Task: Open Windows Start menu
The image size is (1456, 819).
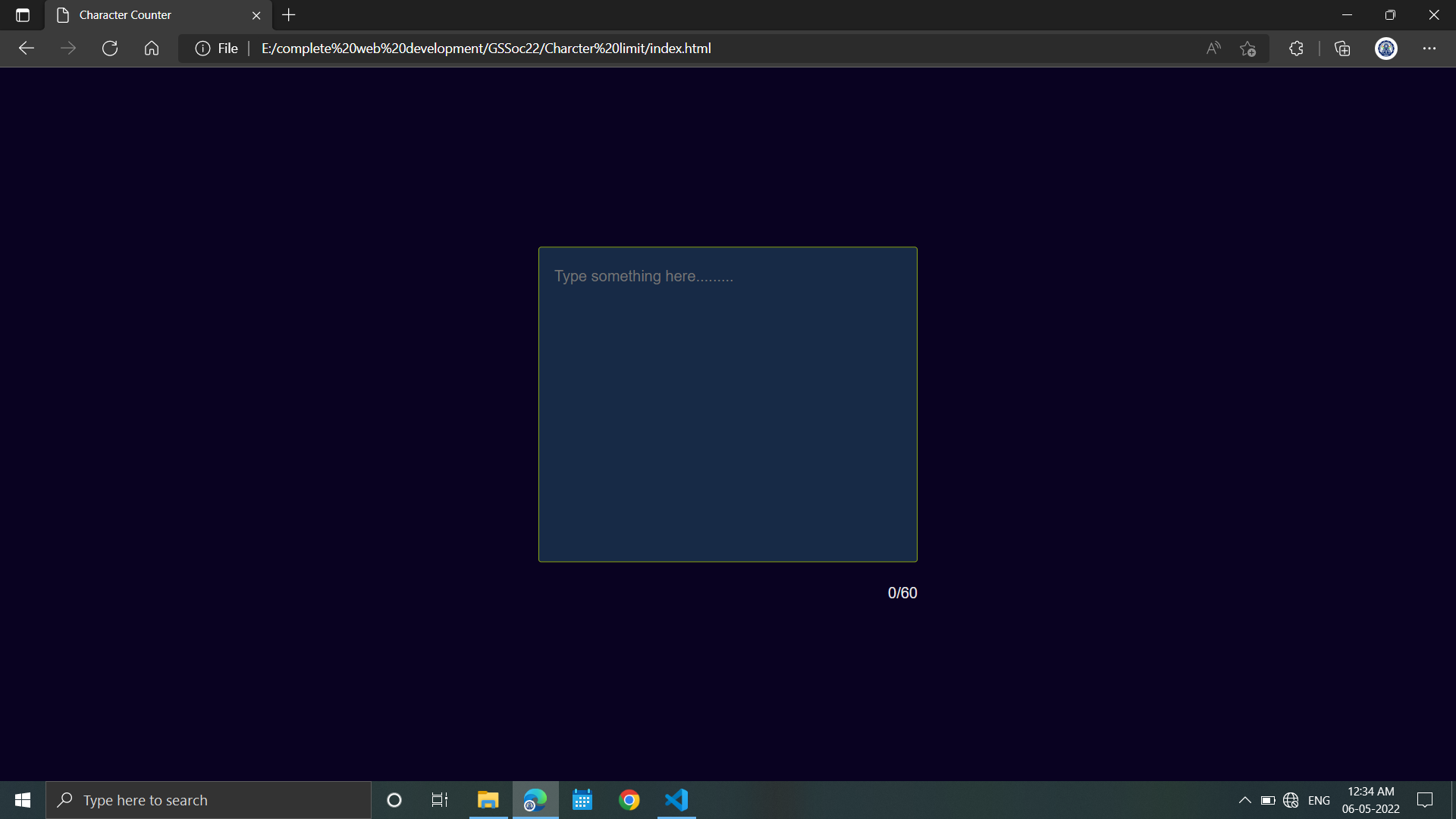Action: click(x=22, y=799)
